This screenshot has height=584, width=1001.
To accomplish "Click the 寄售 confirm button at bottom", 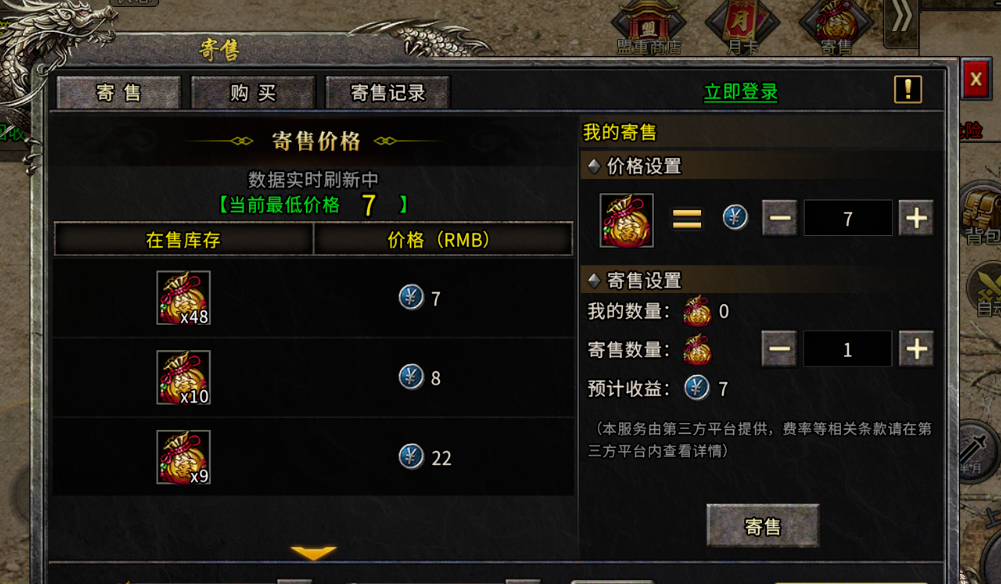I will tap(763, 526).
